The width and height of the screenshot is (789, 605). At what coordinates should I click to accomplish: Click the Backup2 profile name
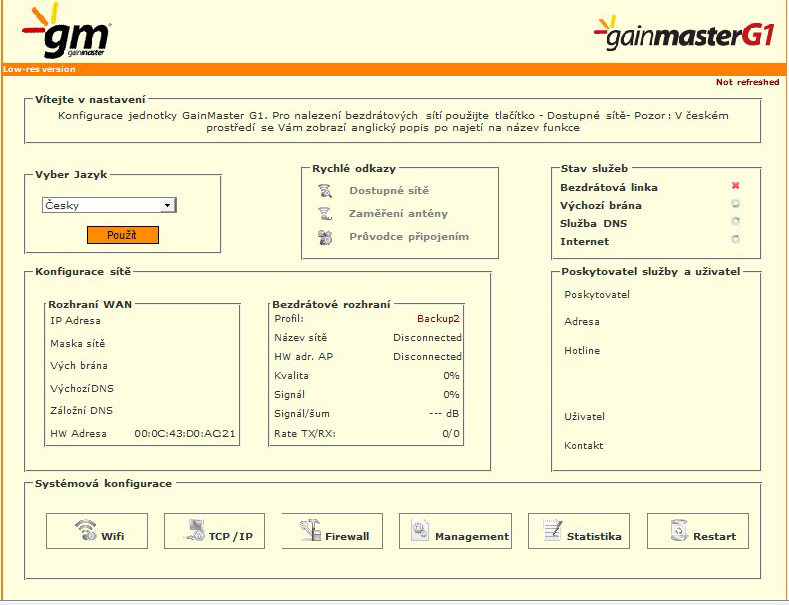[x=439, y=318]
